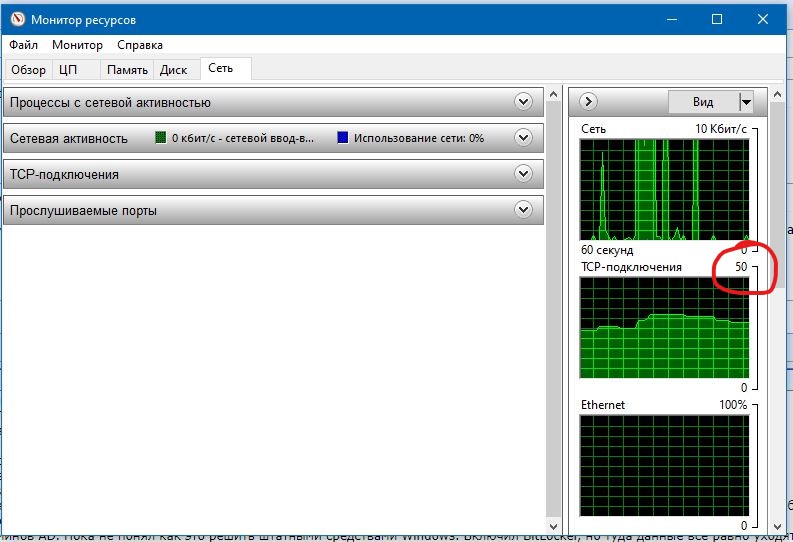Expand the TCP-подключения section chevron

point(523,173)
